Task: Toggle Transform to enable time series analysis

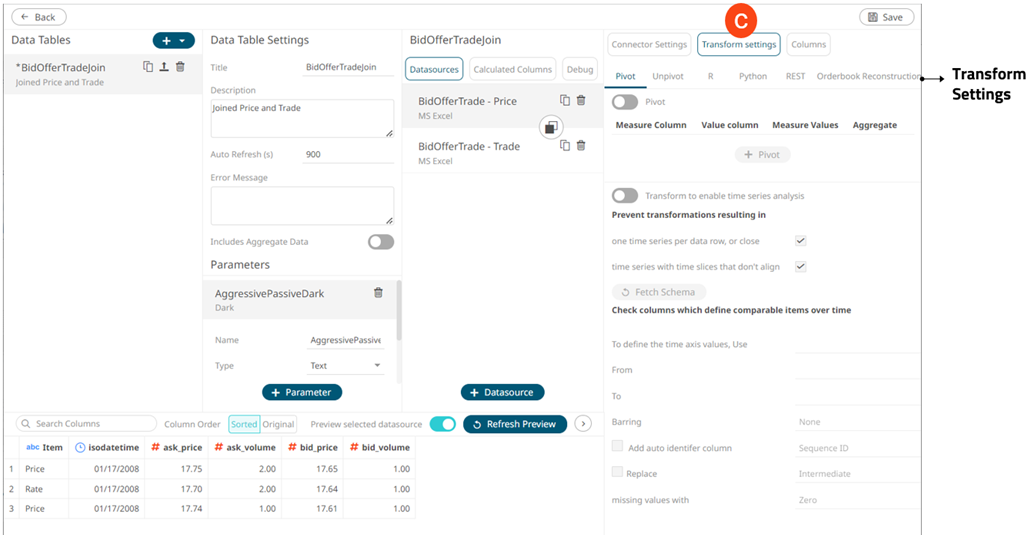Action: [625, 196]
